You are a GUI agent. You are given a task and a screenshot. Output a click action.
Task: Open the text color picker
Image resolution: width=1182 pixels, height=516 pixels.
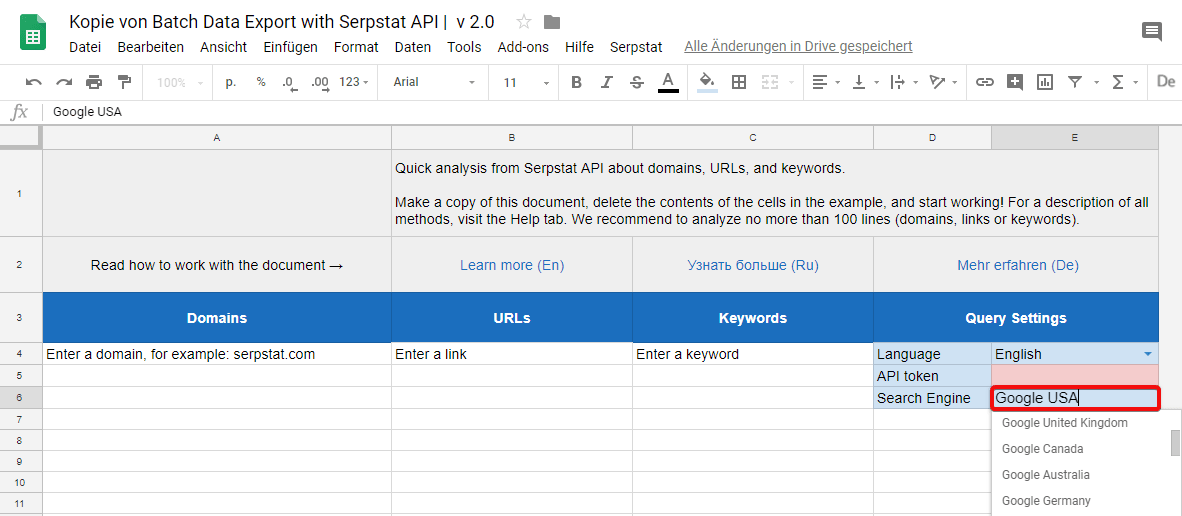point(668,82)
